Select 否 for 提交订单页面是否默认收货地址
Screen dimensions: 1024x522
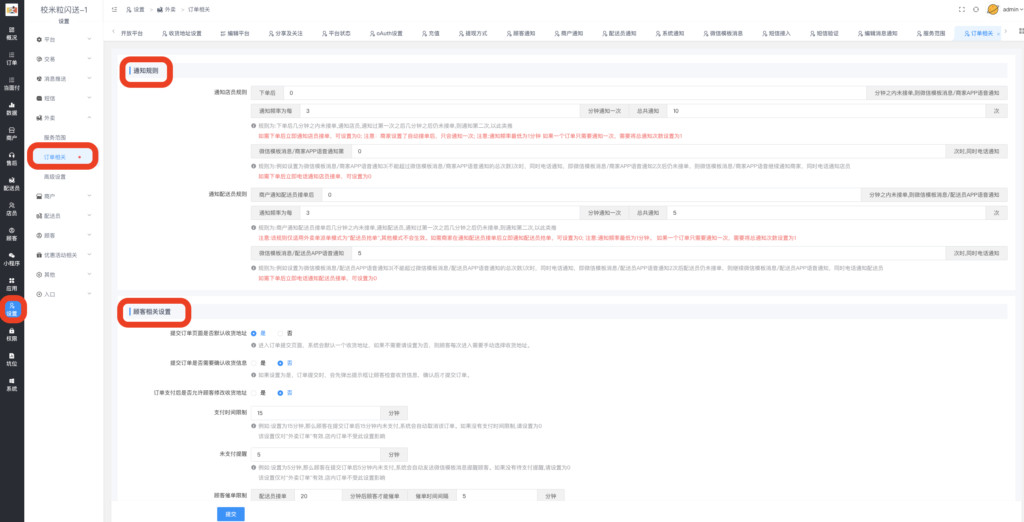281,332
